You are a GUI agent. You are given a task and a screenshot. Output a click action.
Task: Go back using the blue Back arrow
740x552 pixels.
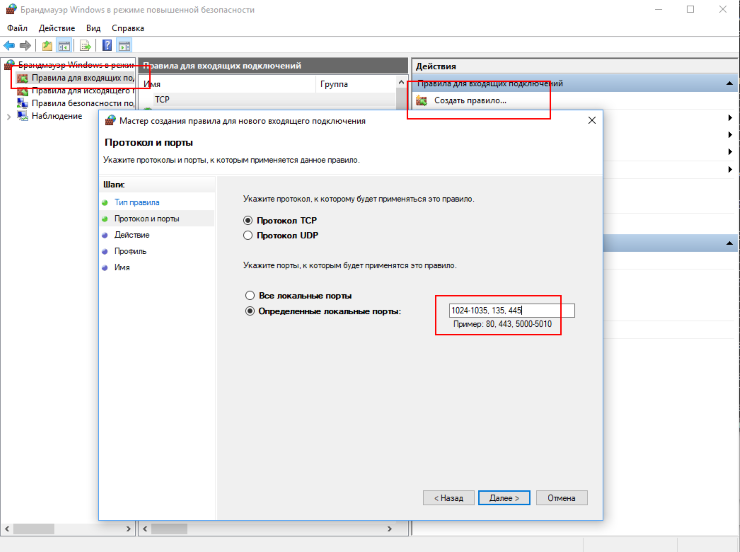[x=9, y=45]
